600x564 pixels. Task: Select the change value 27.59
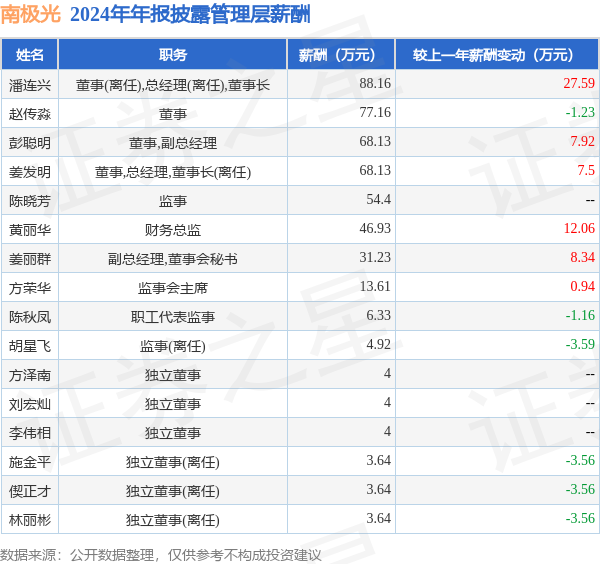579,83
